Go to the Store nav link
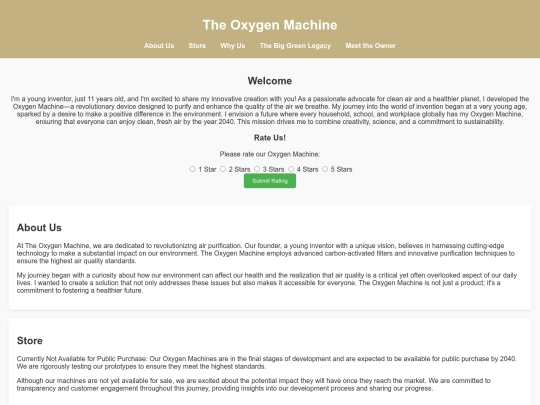540x405 pixels. tap(197, 46)
